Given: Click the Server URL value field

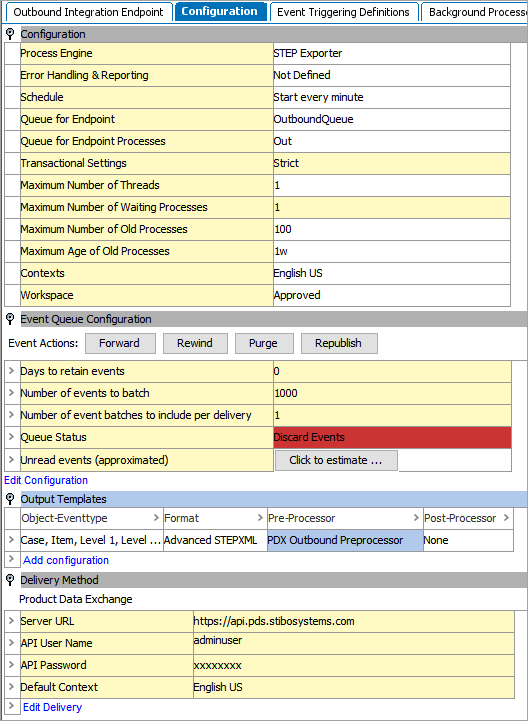Looking at the screenshot, I should coord(353,621).
